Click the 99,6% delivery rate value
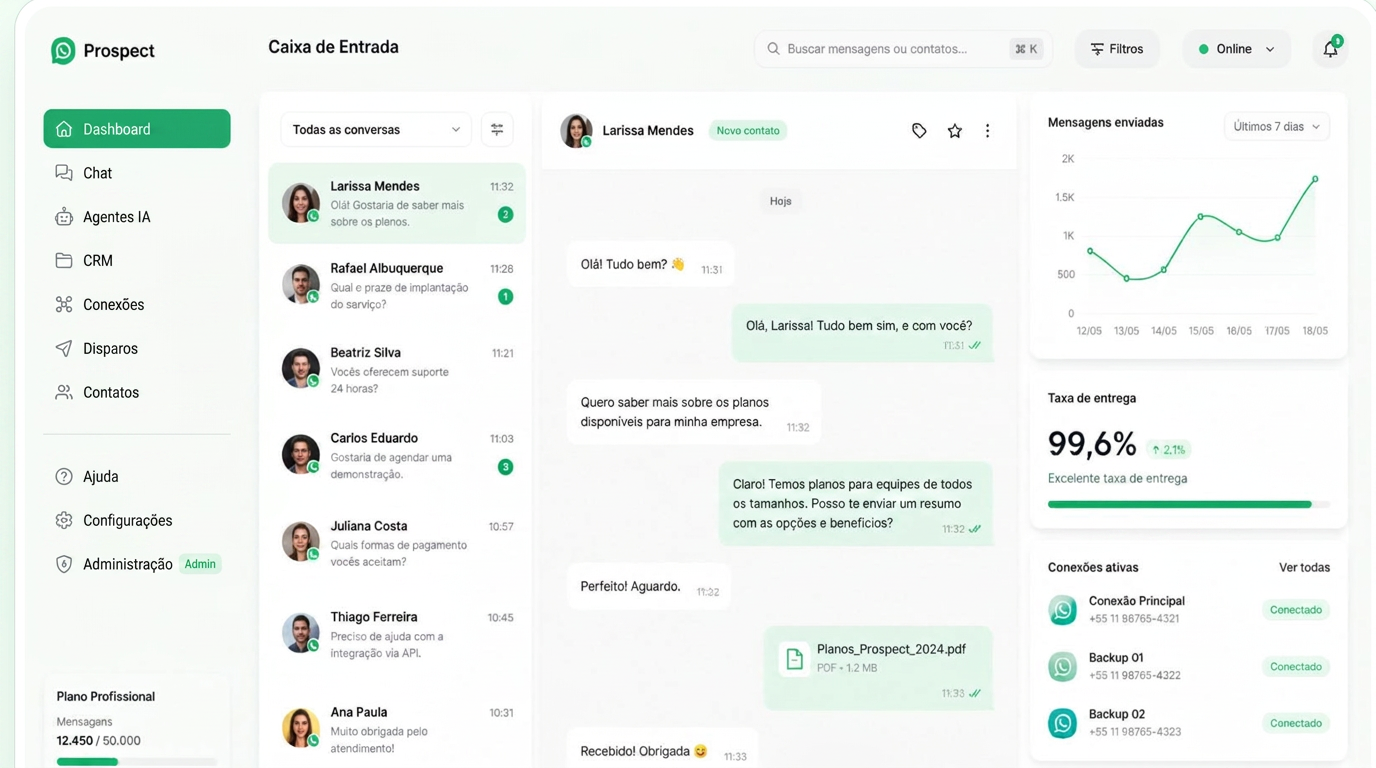Viewport: 1376px width, 768px height. 1092,444
